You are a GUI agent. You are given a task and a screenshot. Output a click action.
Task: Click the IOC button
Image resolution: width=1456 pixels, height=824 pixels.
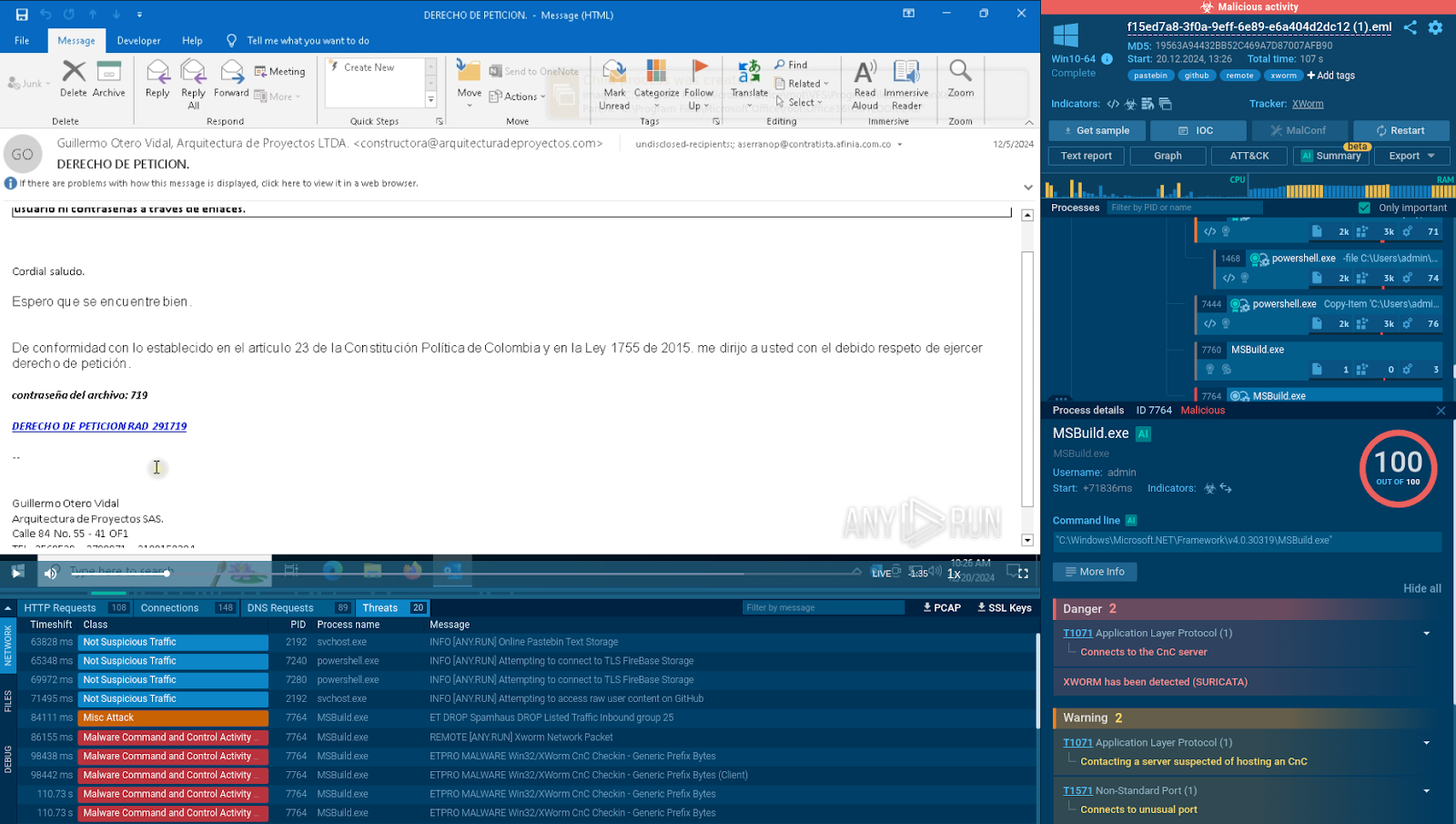pos(1198,130)
